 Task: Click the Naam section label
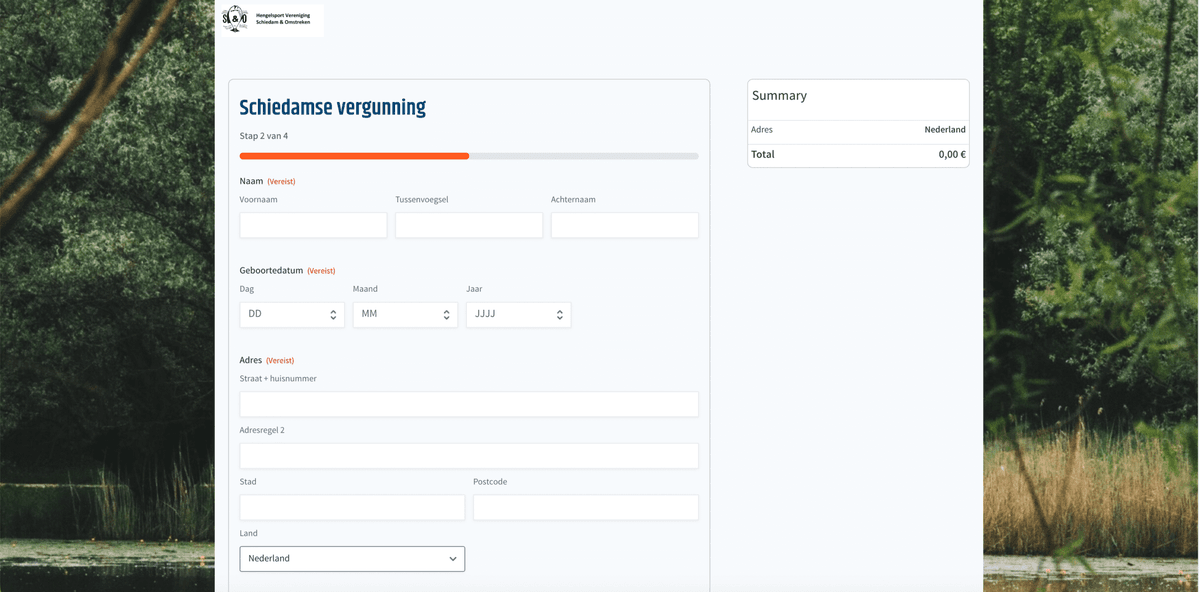251,181
